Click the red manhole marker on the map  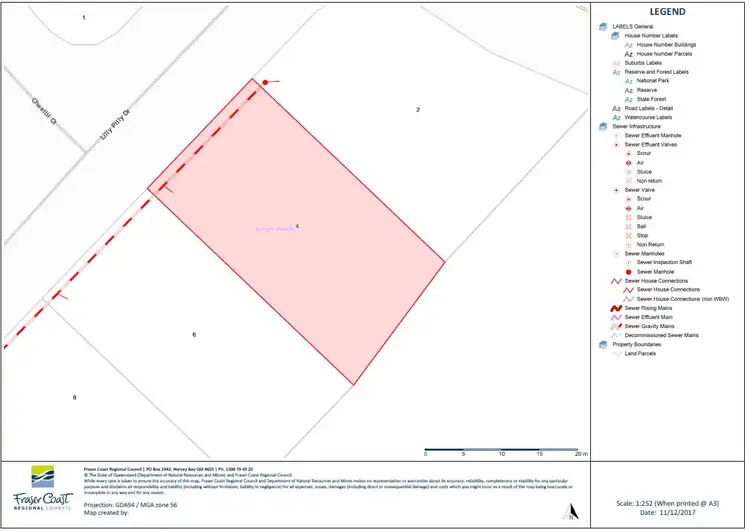click(264, 83)
